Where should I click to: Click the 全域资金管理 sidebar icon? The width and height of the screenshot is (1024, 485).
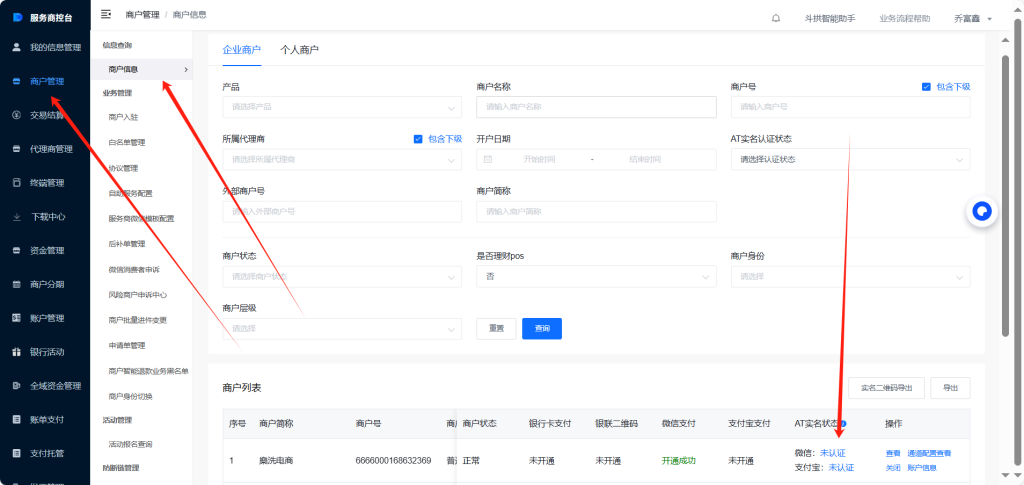point(17,386)
